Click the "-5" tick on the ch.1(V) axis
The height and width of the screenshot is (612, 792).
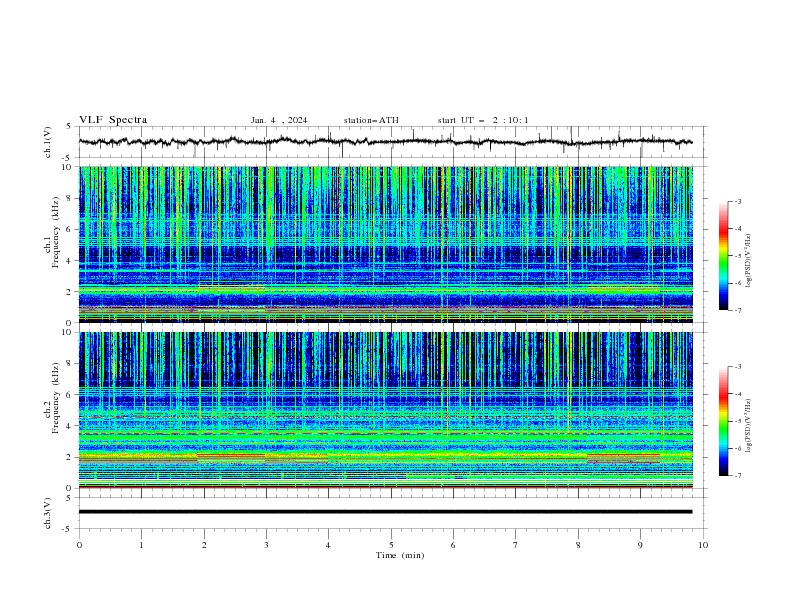pyautogui.click(x=68, y=158)
